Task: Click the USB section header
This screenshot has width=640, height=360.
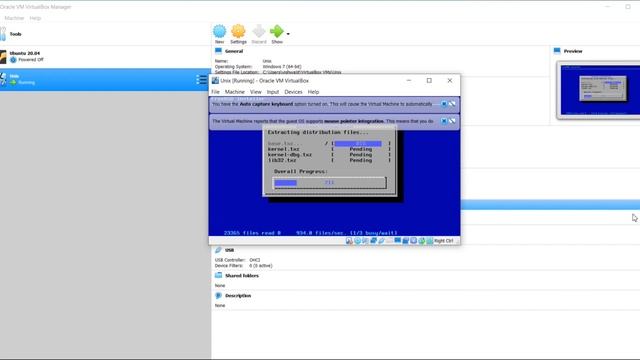Action: pos(229,250)
